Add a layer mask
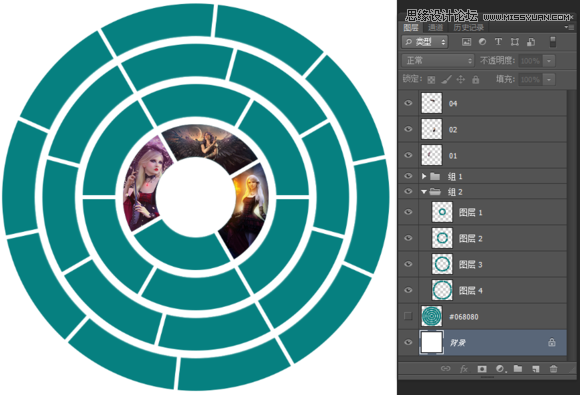This screenshot has height=395, width=580. coord(482,368)
